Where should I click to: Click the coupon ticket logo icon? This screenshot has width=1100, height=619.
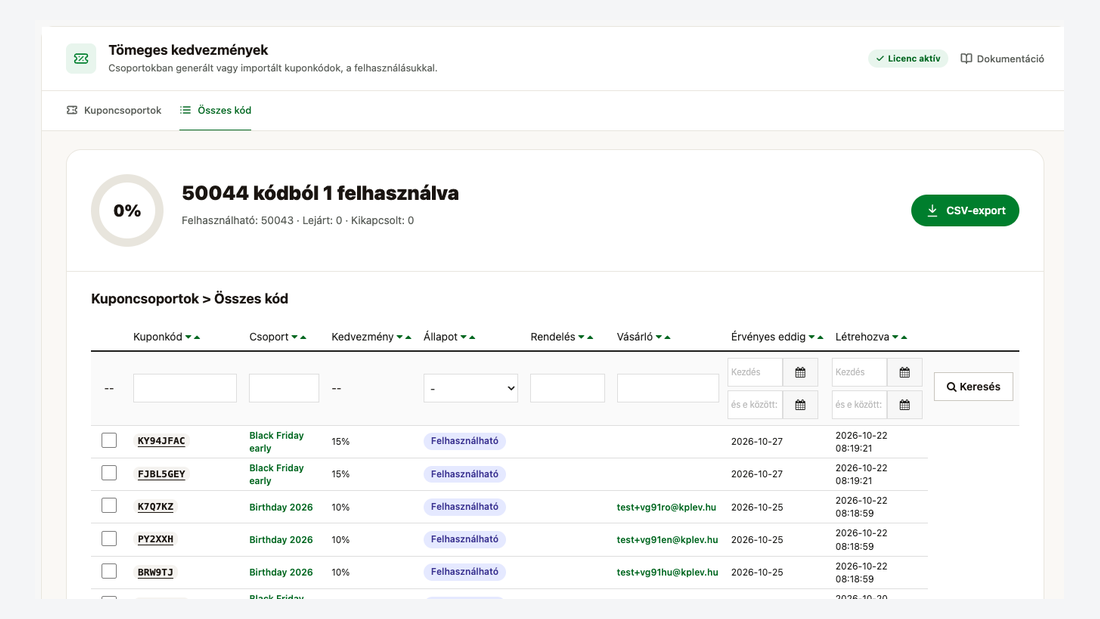(81, 58)
